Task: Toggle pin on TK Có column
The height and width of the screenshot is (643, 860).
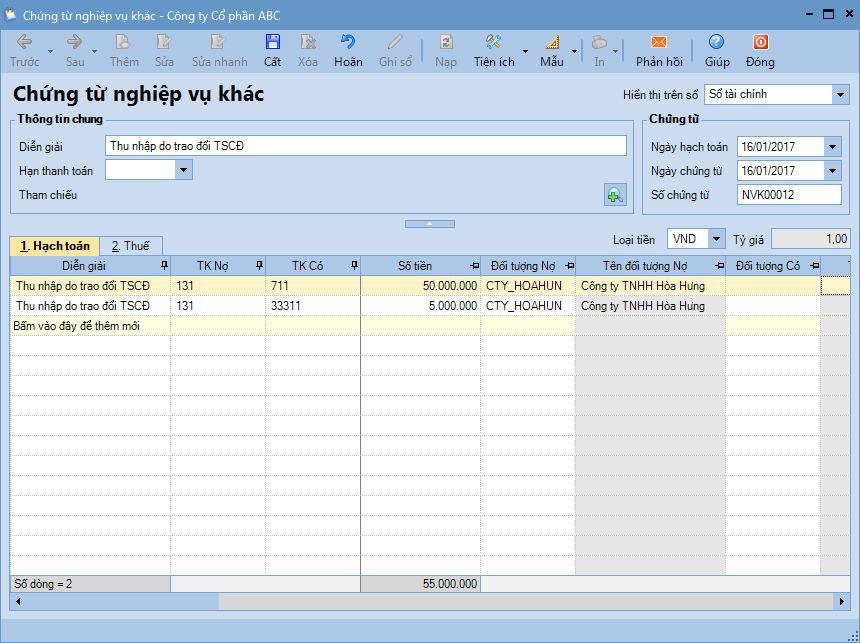Action: click(353, 266)
